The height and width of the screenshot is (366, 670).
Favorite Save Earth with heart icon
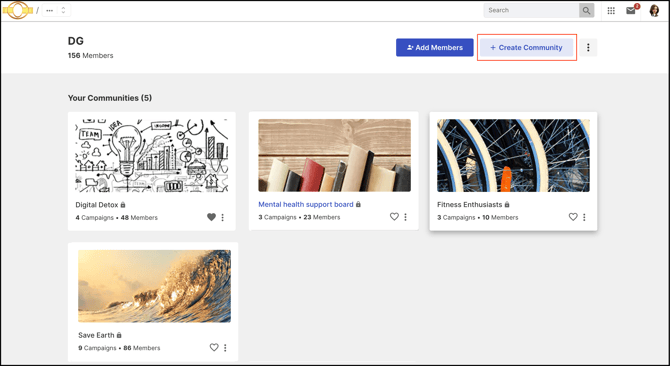point(214,348)
